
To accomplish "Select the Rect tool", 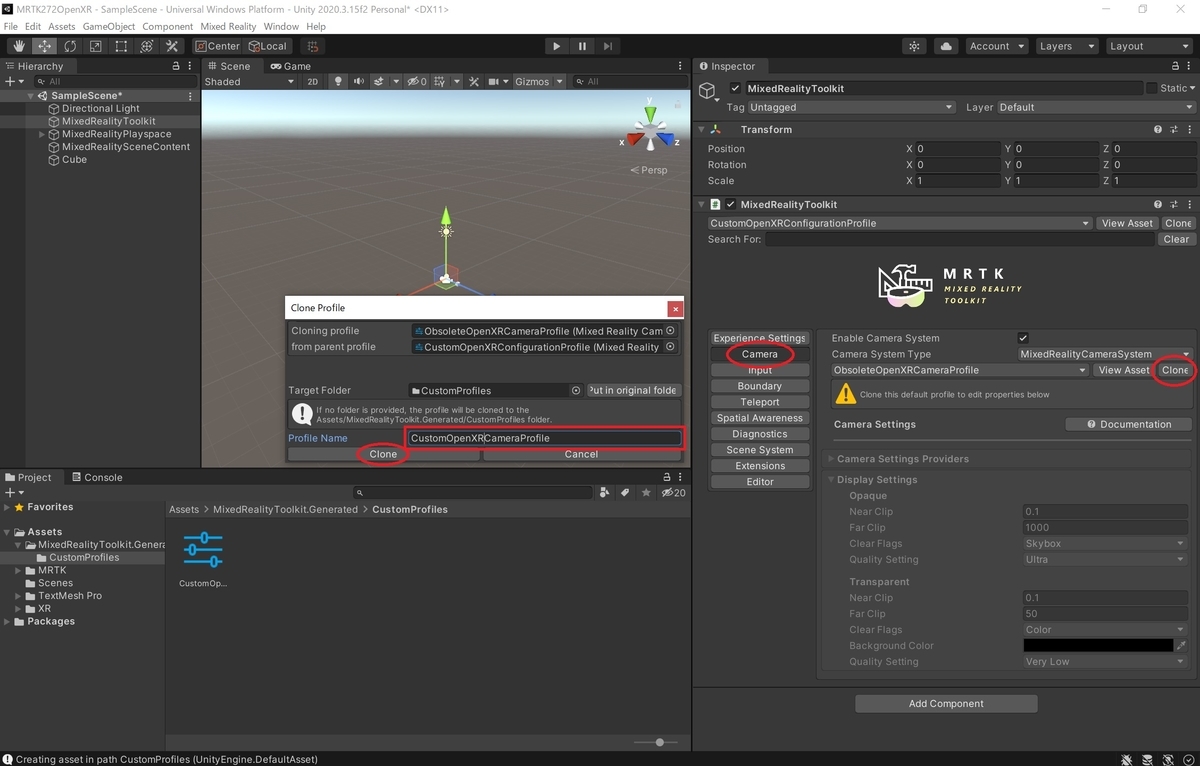I will 121,46.
